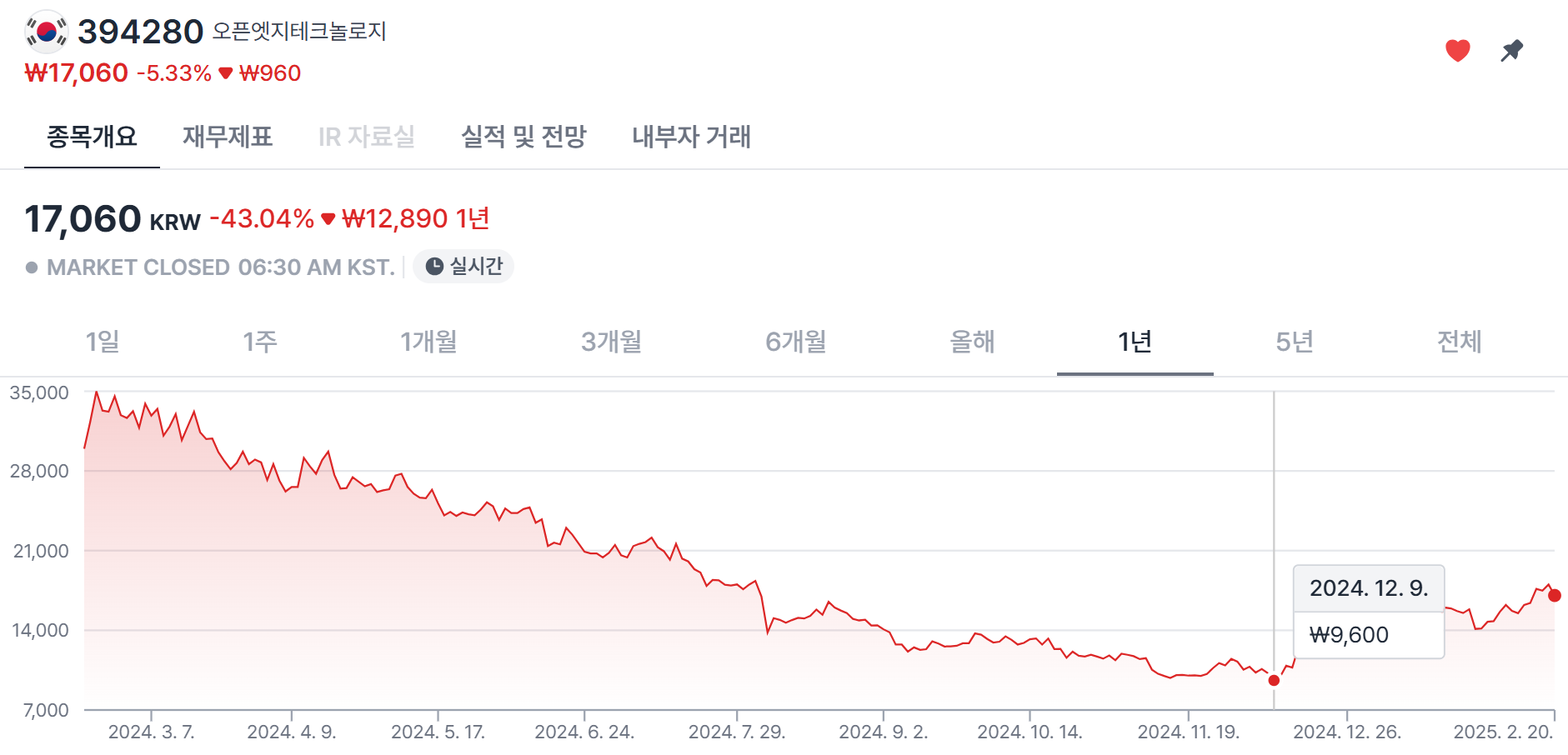Select the 1일 chart range

click(103, 342)
